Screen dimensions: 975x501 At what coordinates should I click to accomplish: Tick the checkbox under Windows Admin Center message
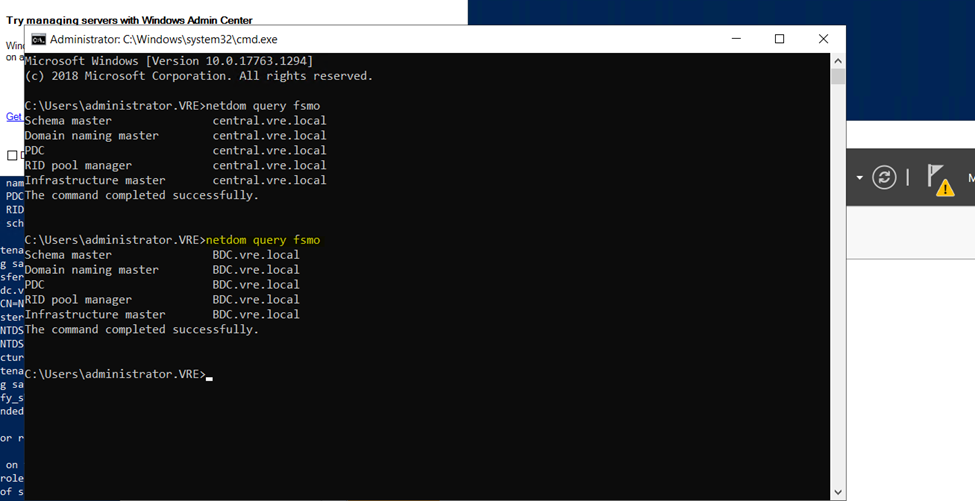click(x=12, y=155)
